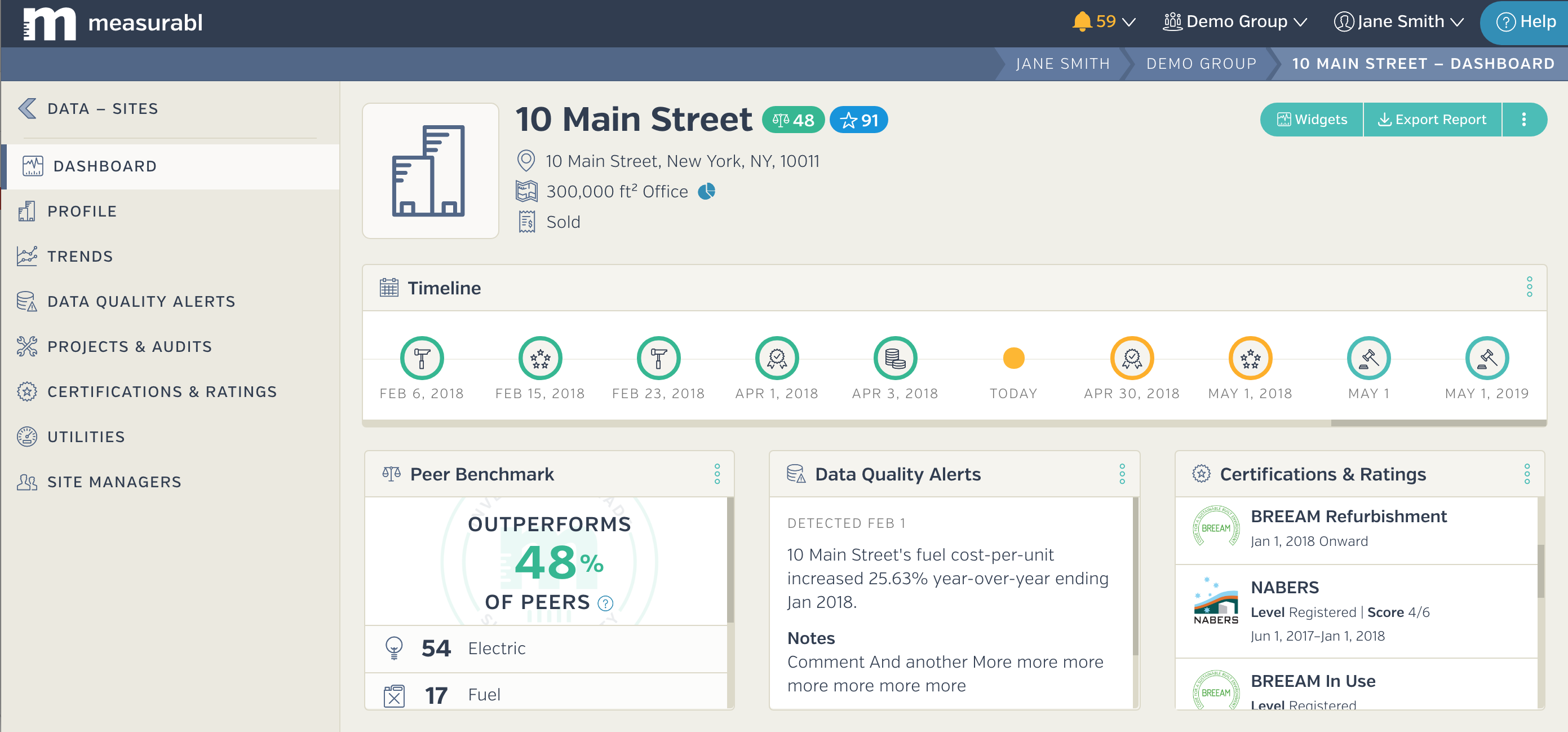Select the Apr 3, 2018 coins timeline marker
The height and width of the screenshot is (732, 1568).
pyautogui.click(x=895, y=358)
